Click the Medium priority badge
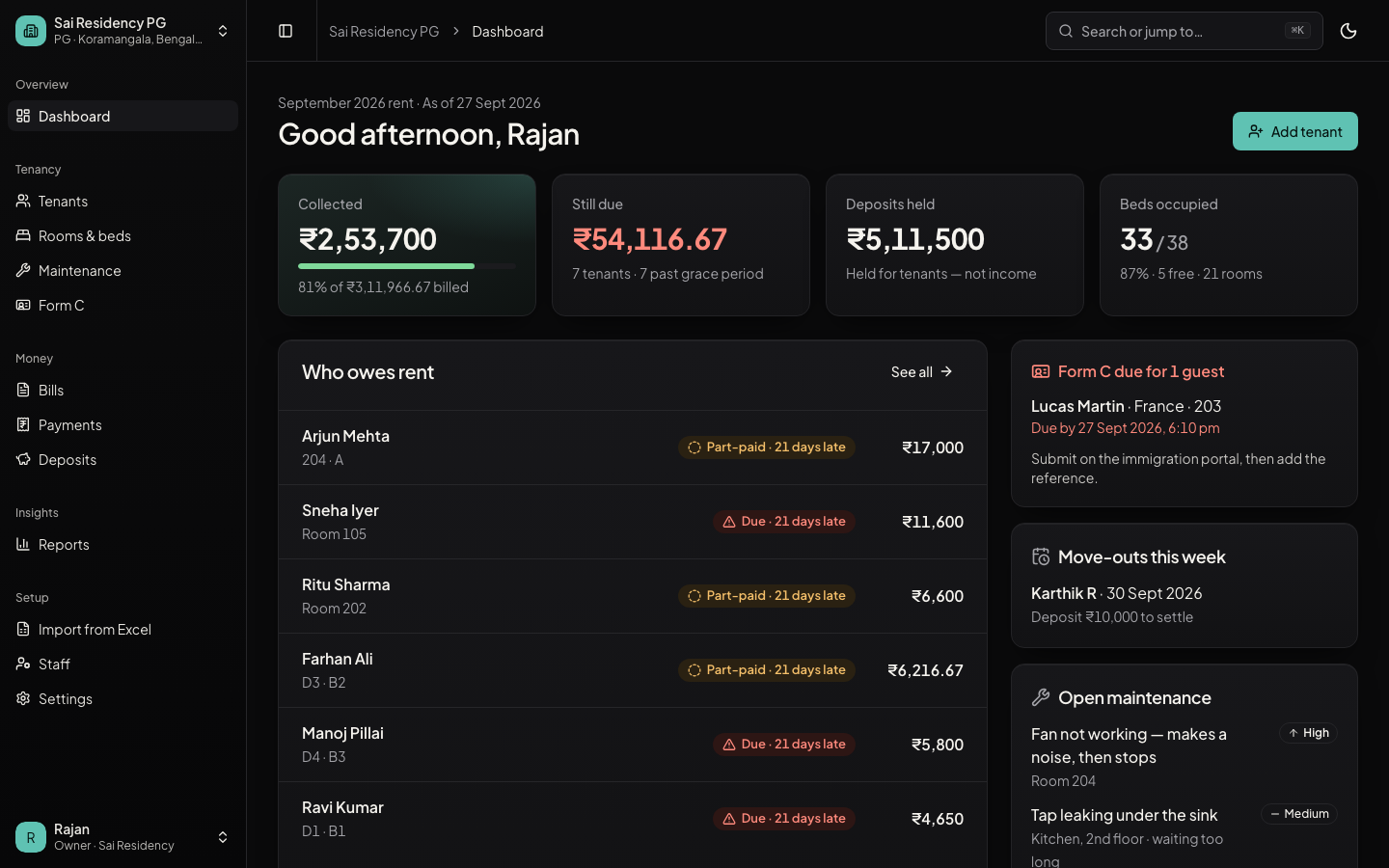 tap(1299, 814)
